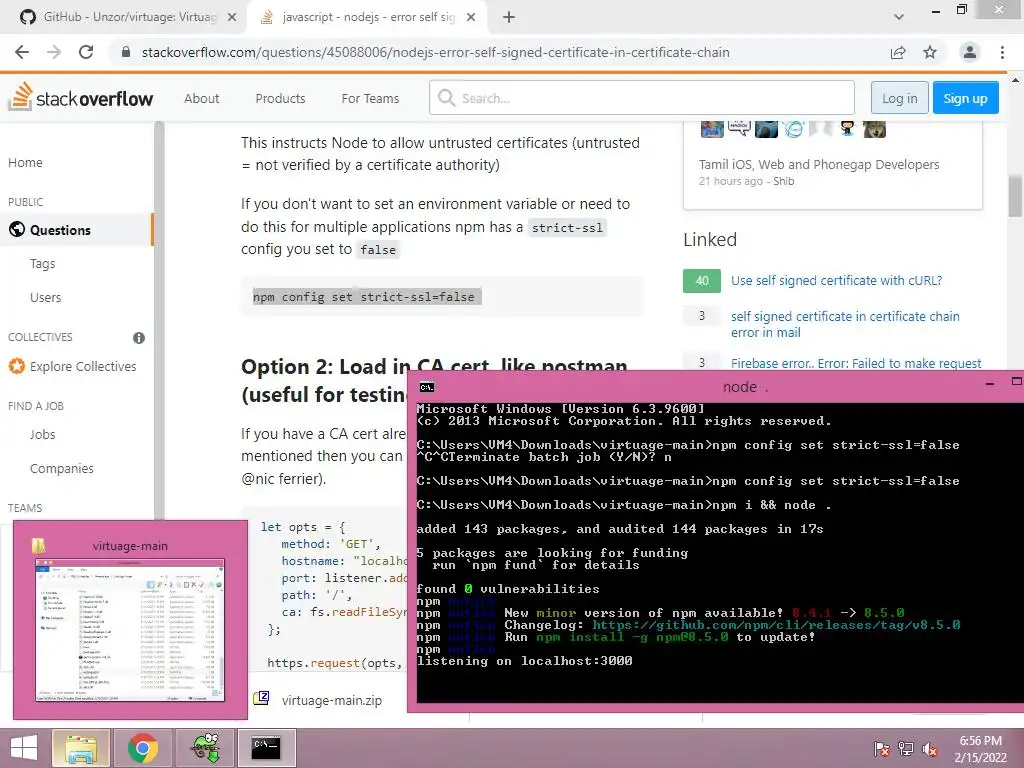The height and width of the screenshot is (768, 1024).
Task: Open Google Chrome from the taskbar
Action: [142, 748]
